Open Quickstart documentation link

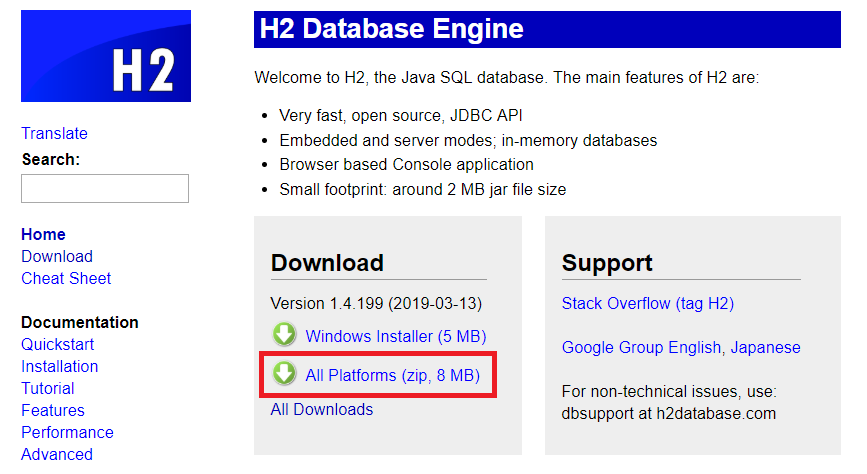pos(58,344)
